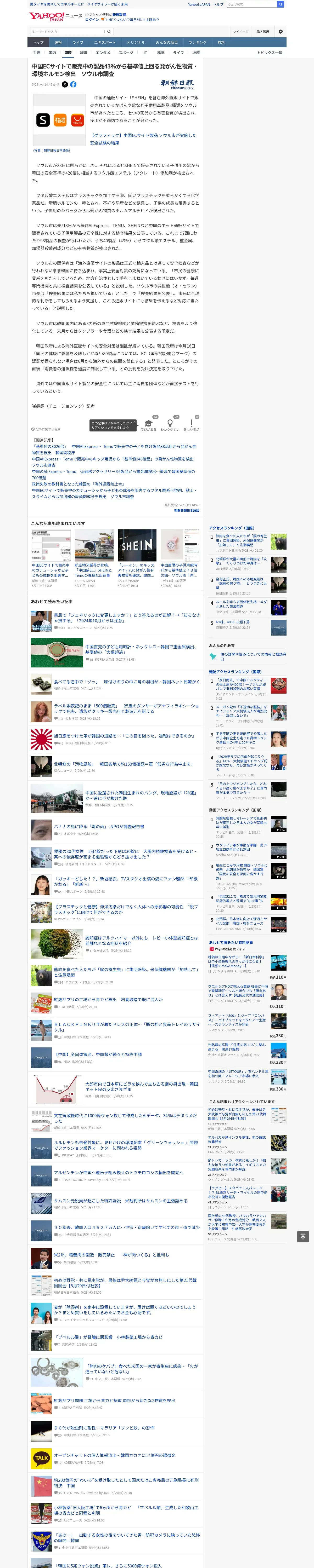The height and width of the screenshot is (1568, 314).
Task: Click the Yahoo! JAPAN News logo
Action: pos(55,16)
